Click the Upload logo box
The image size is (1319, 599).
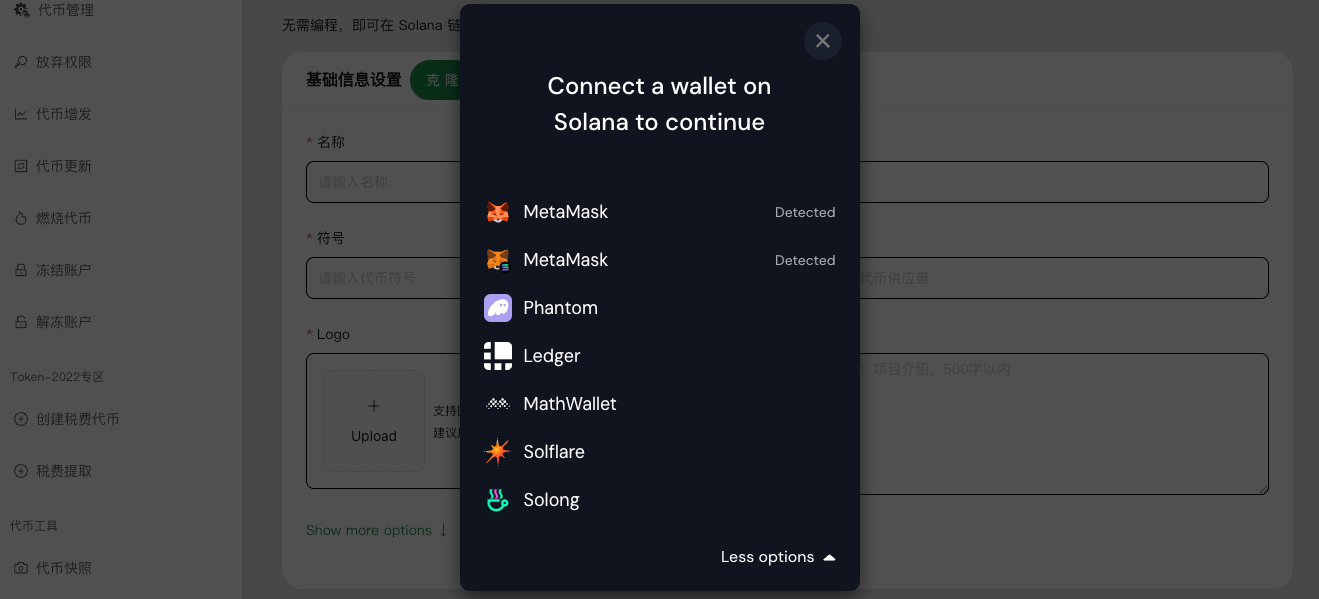point(374,421)
